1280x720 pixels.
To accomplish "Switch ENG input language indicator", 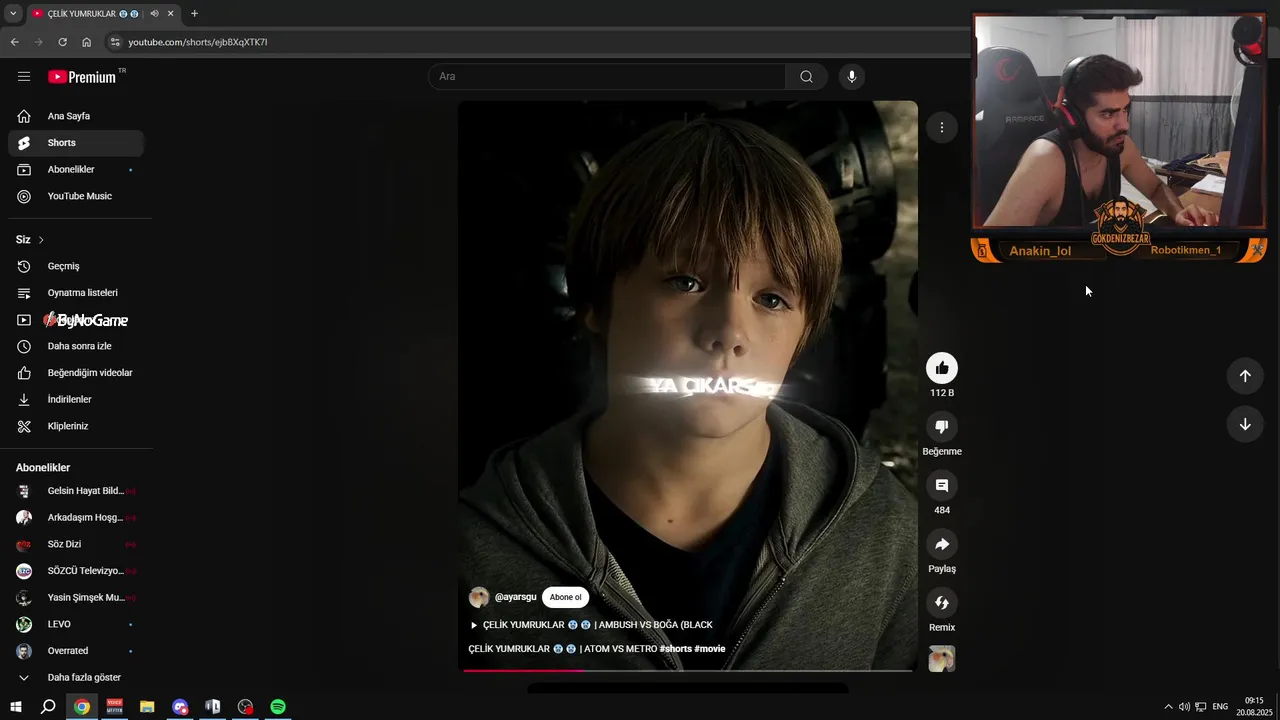I will tap(1220, 707).
